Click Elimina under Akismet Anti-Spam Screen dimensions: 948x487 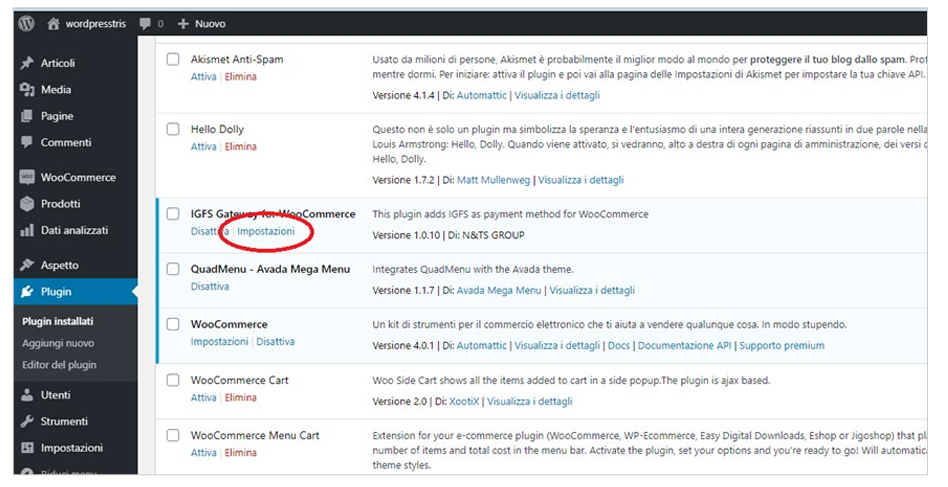241,77
